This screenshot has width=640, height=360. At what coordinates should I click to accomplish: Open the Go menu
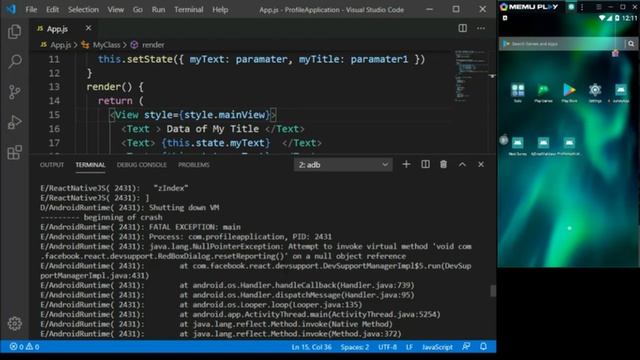point(138,9)
